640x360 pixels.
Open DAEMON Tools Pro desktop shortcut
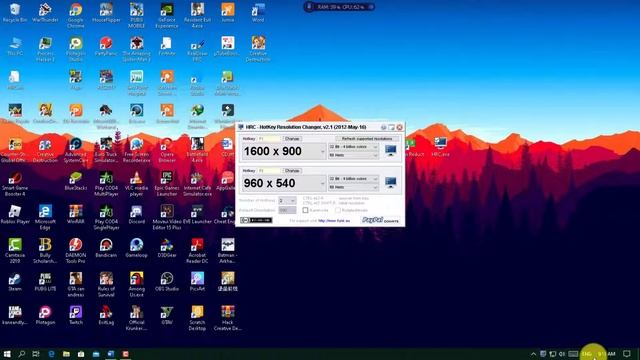click(76, 251)
